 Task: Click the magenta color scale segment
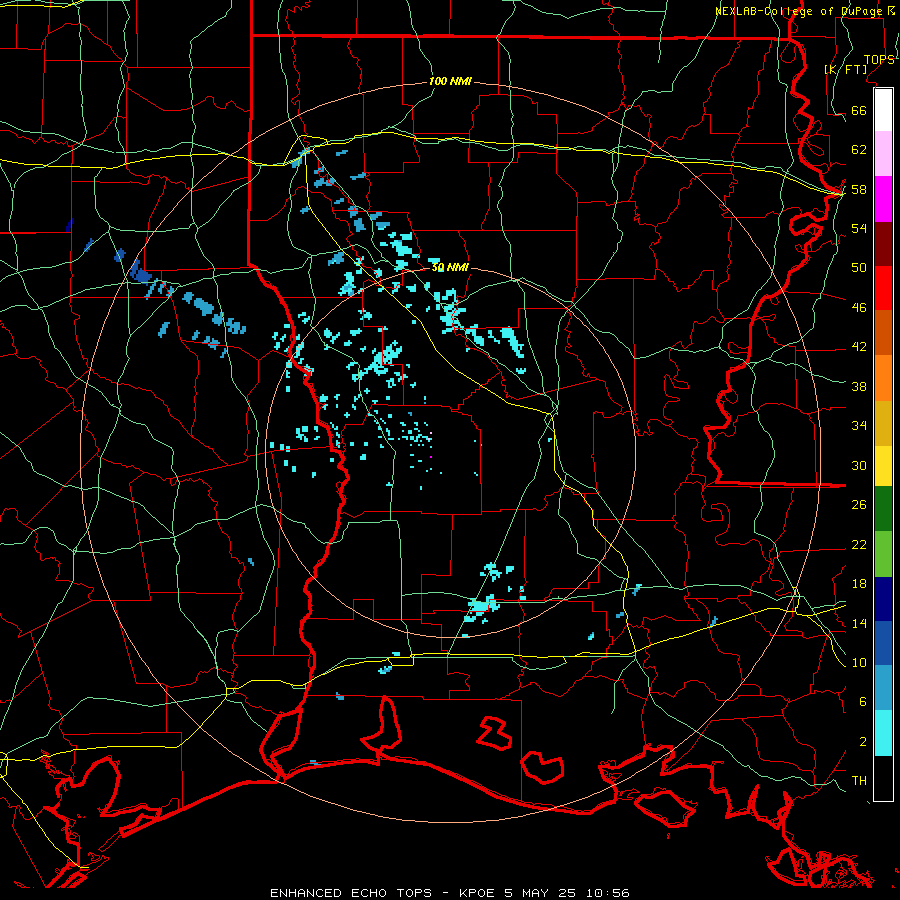(883, 199)
